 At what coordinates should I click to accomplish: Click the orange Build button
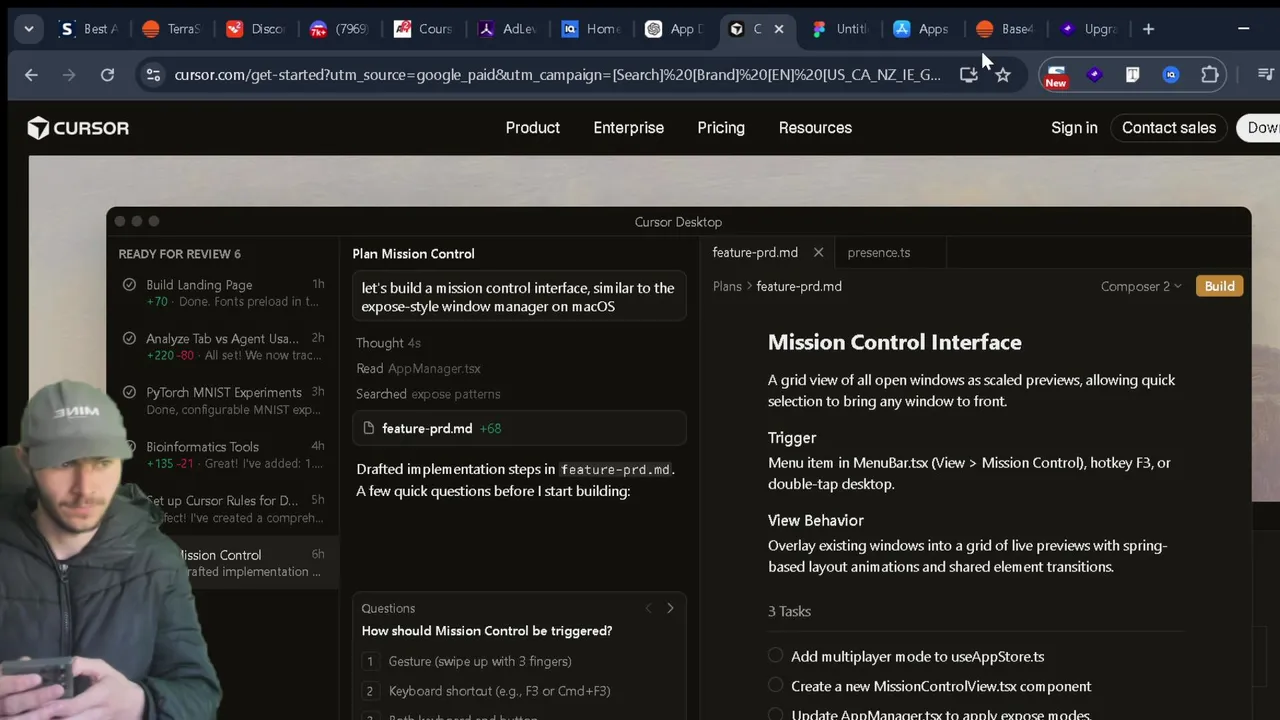(1219, 286)
